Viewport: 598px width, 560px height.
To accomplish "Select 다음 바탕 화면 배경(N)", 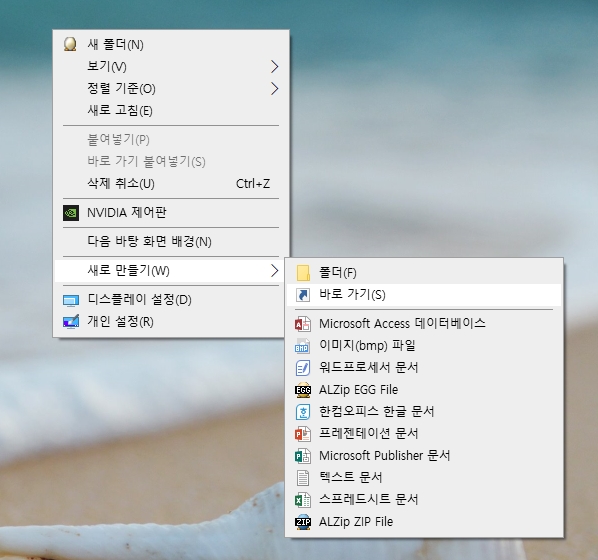I will pyautogui.click(x=171, y=242).
